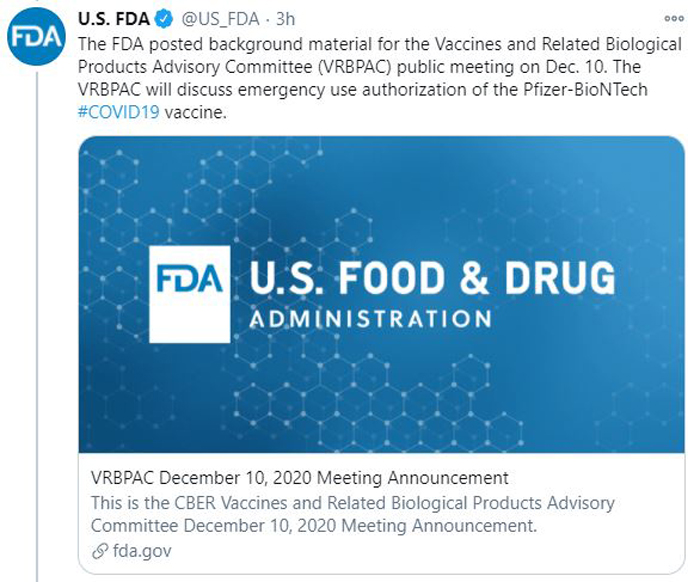Click the blue verified badge
This screenshot has width=700, height=582.
[x=163, y=19]
